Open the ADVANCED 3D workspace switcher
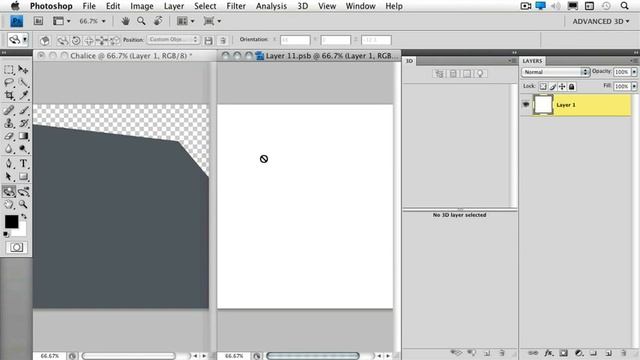640x360 pixels. (601, 21)
